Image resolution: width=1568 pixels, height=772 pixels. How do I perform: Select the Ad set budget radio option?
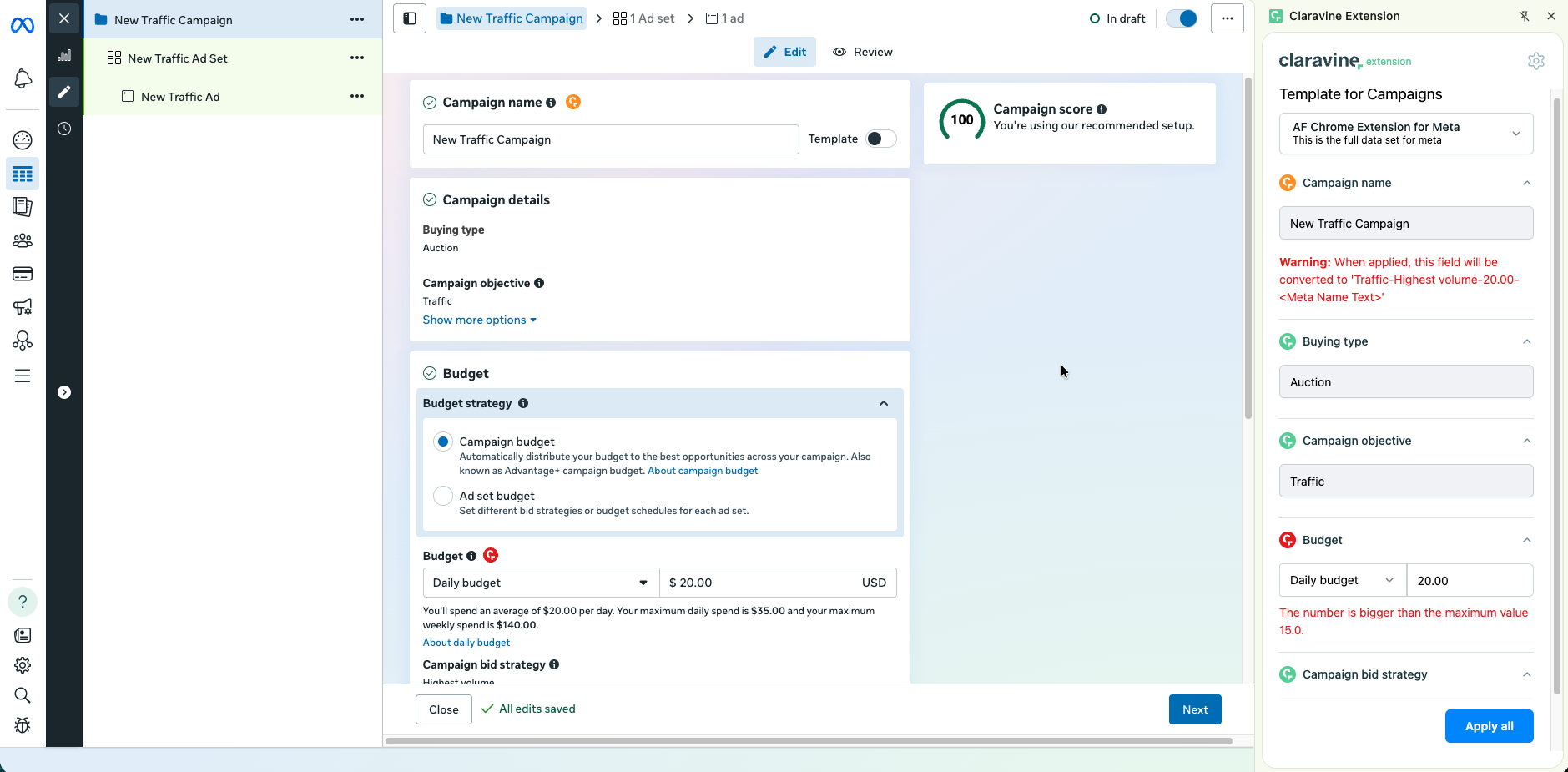443,496
